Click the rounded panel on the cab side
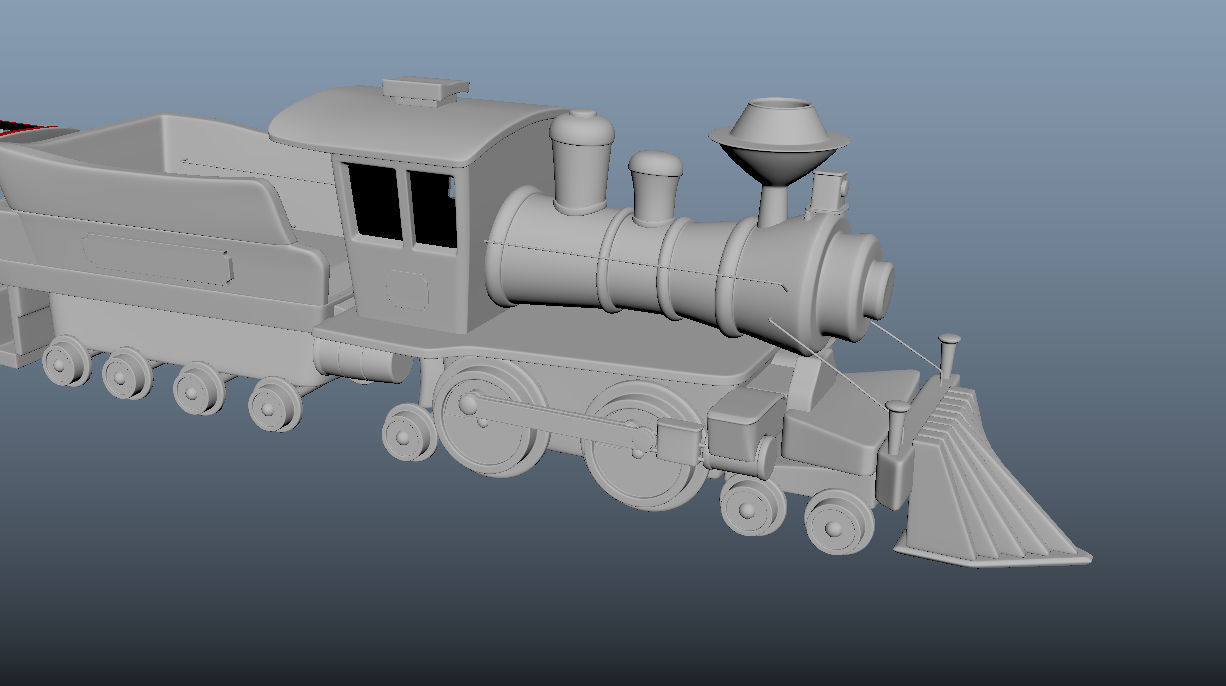This screenshot has height=686, width=1226. (407, 291)
